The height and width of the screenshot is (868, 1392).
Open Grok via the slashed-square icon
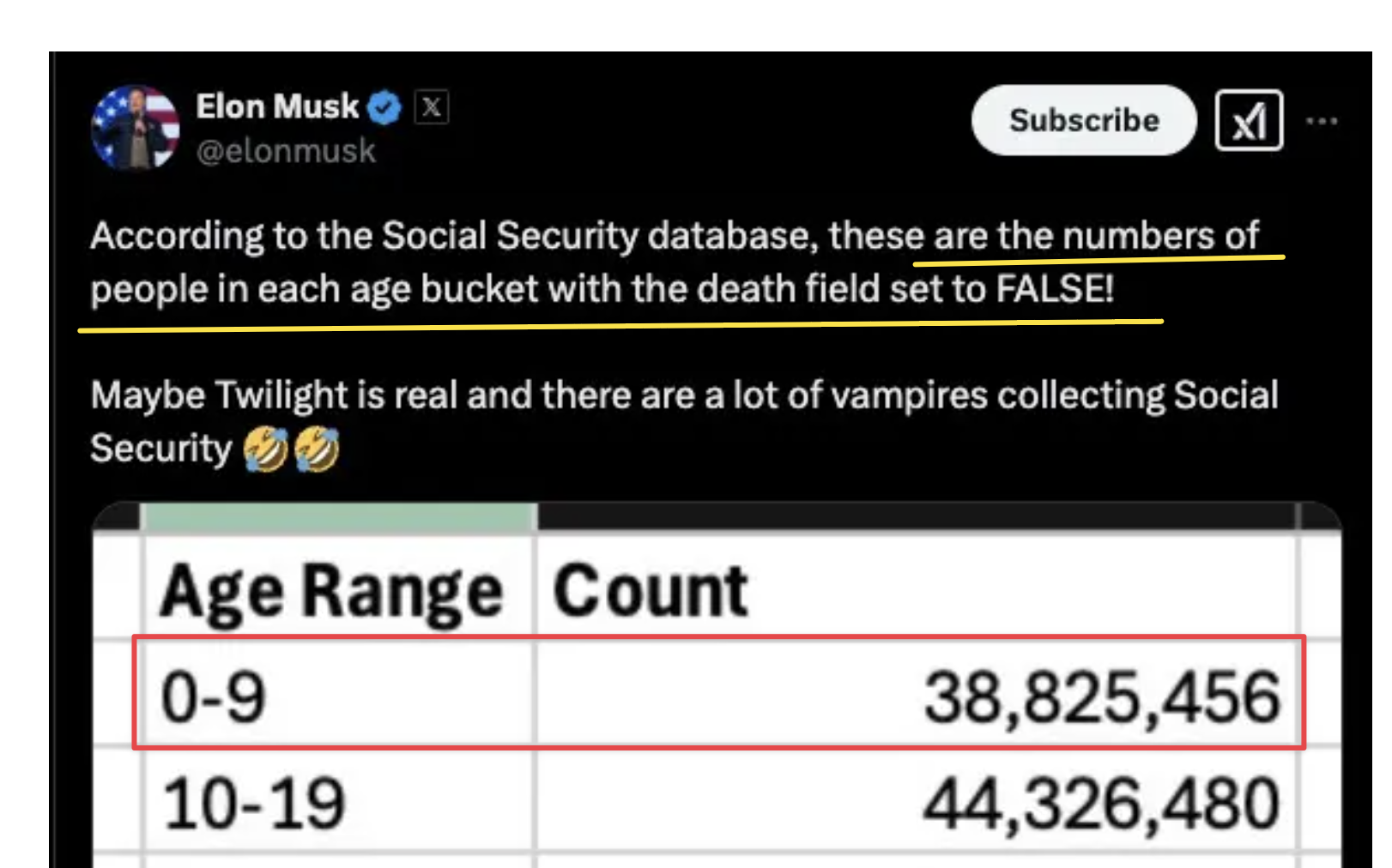click(1249, 121)
